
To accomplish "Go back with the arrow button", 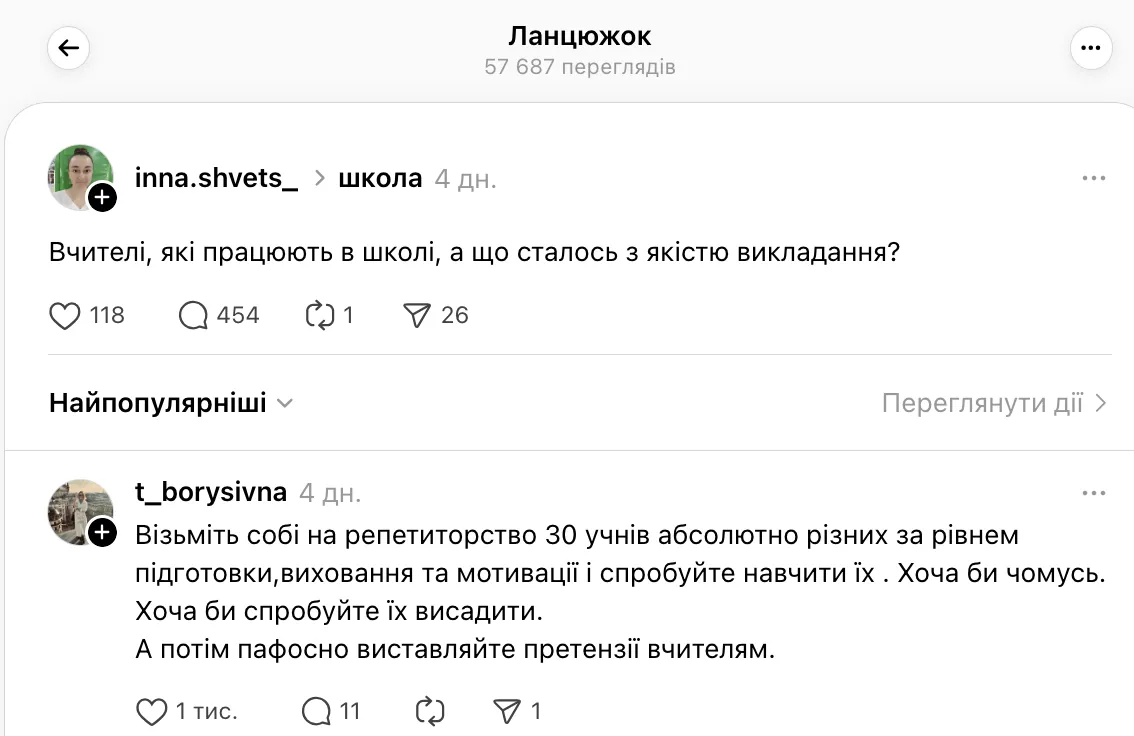I will pos(68,47).
